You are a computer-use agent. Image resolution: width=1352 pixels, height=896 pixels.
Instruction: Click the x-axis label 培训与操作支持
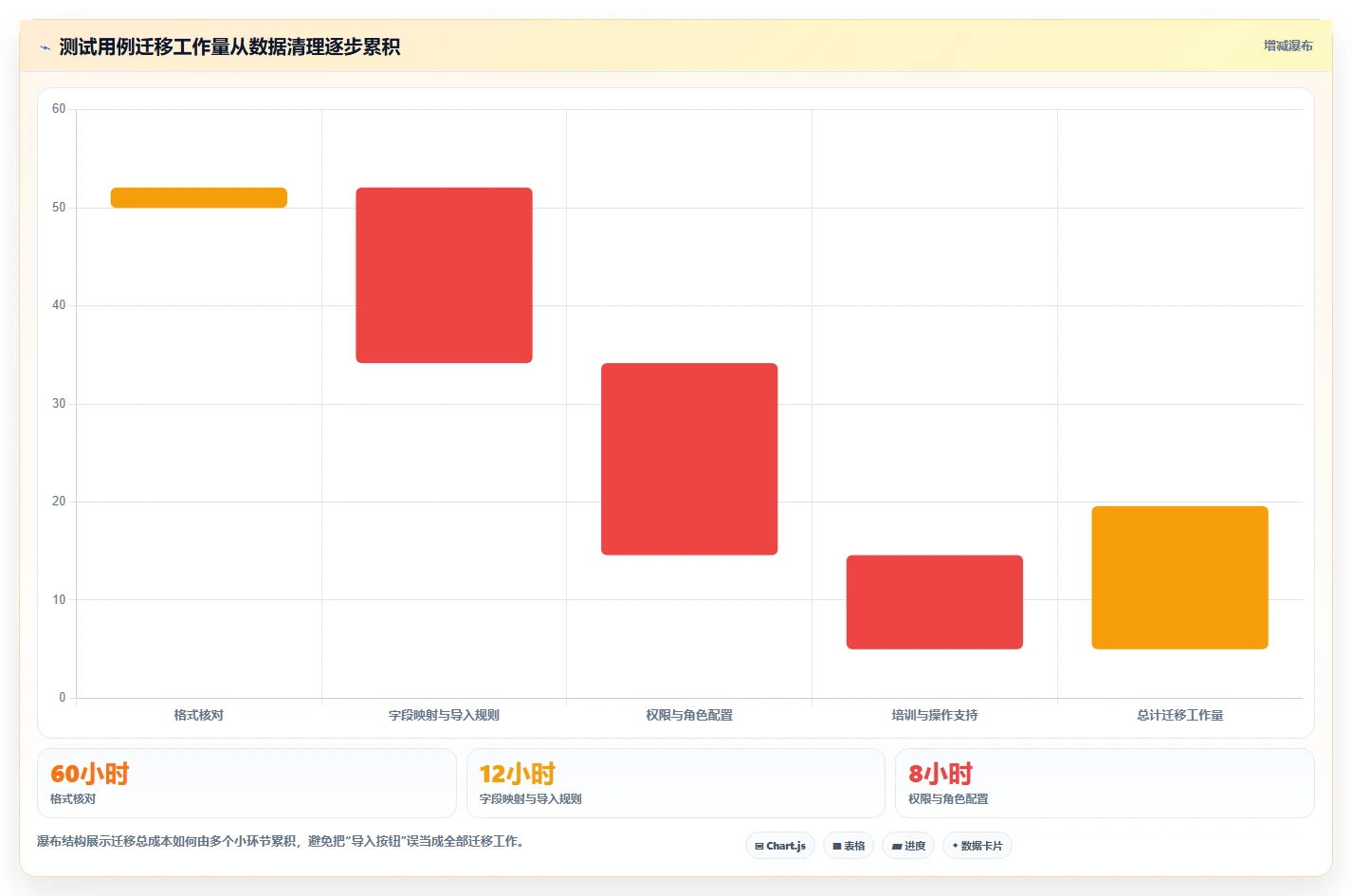(x=935, y=715)
